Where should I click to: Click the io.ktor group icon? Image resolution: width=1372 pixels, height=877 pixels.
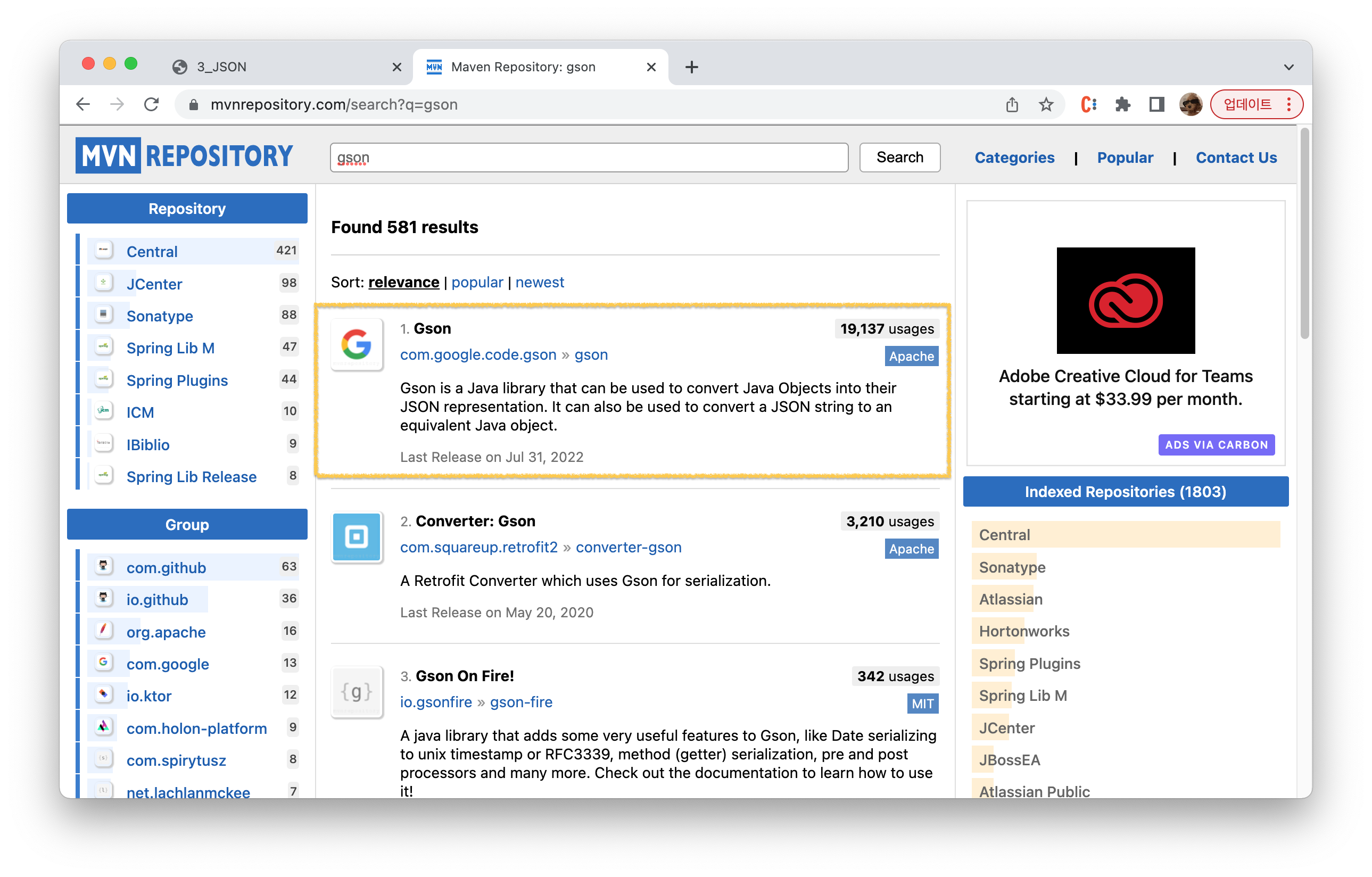[103, 694]
